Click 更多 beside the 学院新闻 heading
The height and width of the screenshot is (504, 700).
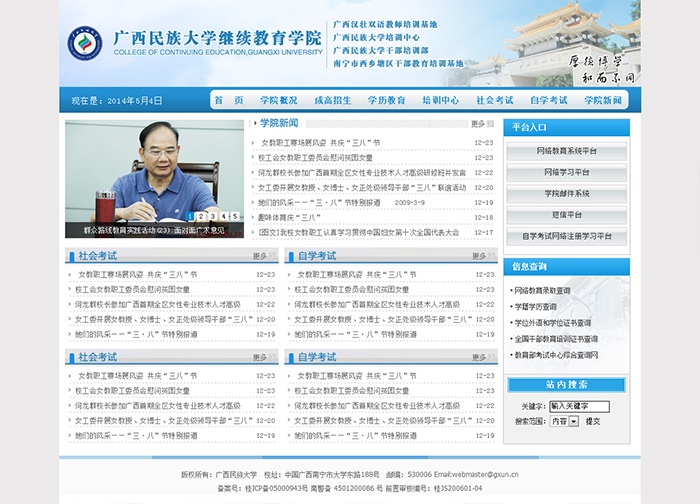[478, 124]
